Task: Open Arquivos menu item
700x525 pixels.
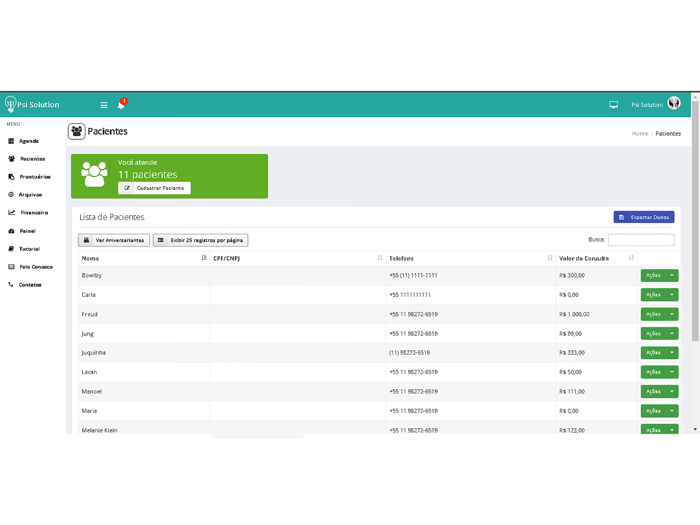Action: pyautogui.click(x=30, y=195)
